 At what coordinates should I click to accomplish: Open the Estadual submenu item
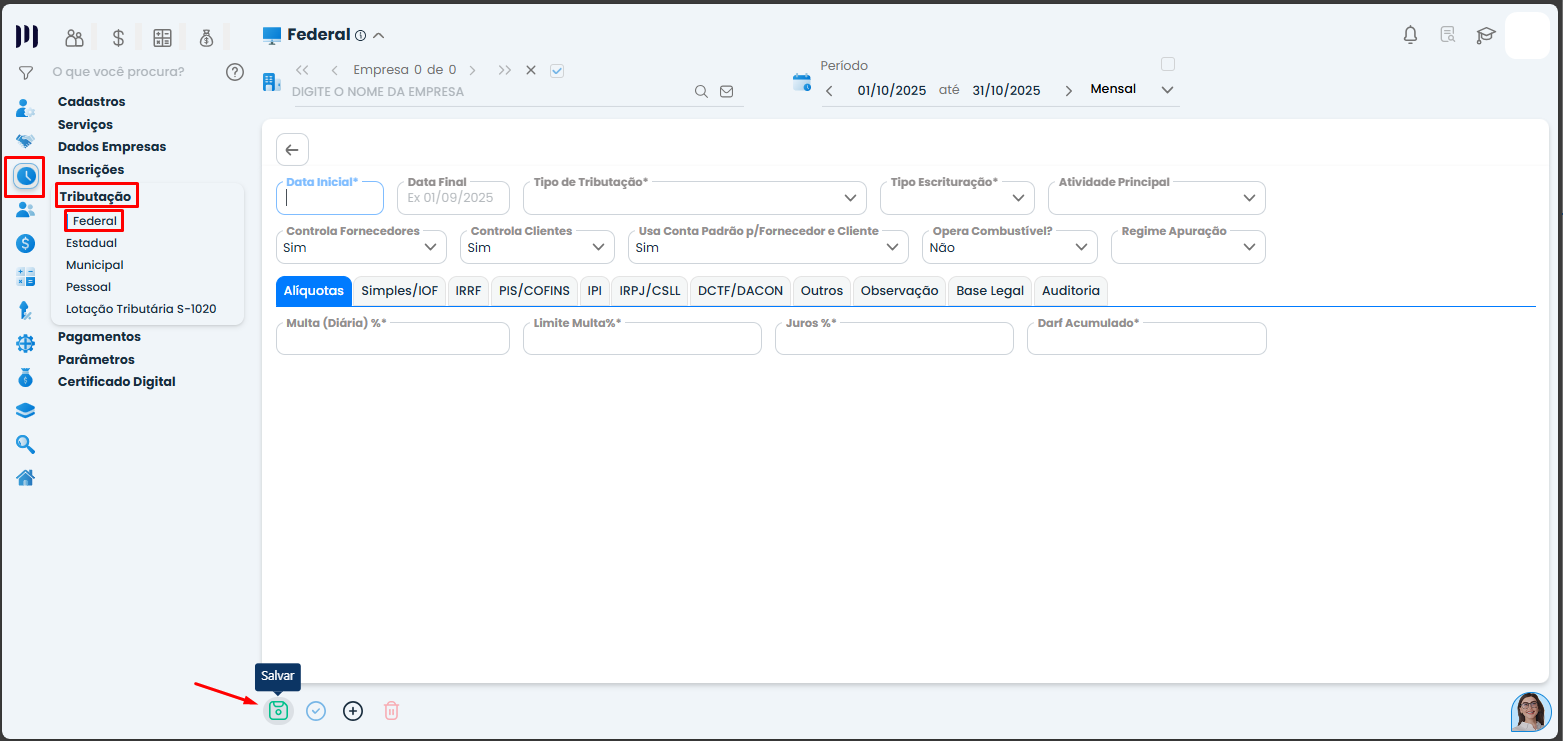coord(91,243)
